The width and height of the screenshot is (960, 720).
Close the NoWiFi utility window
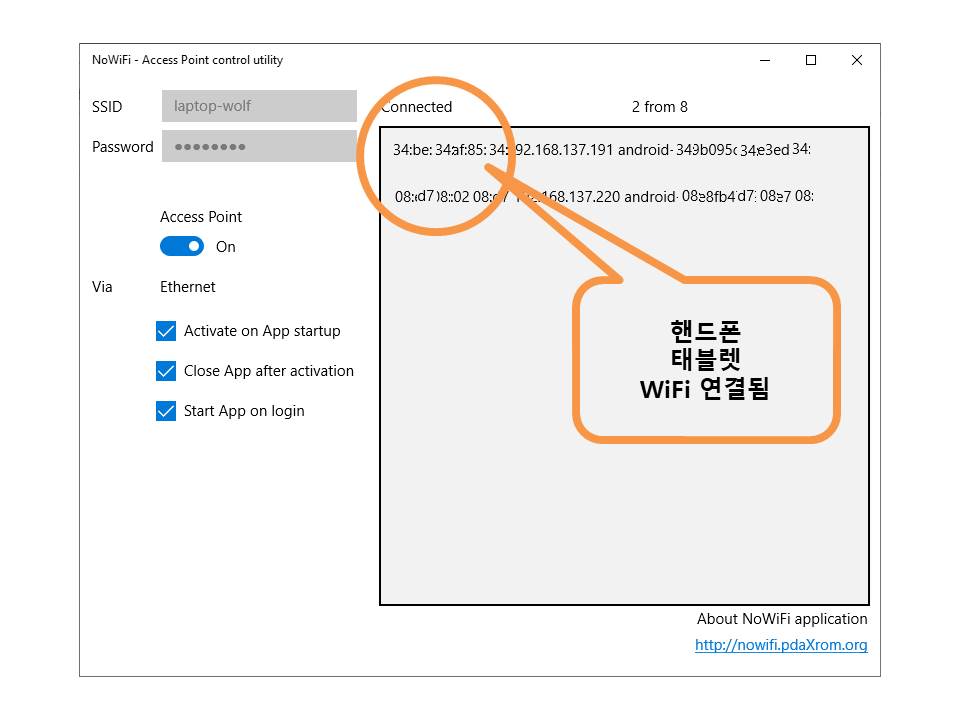click(857, 60)
